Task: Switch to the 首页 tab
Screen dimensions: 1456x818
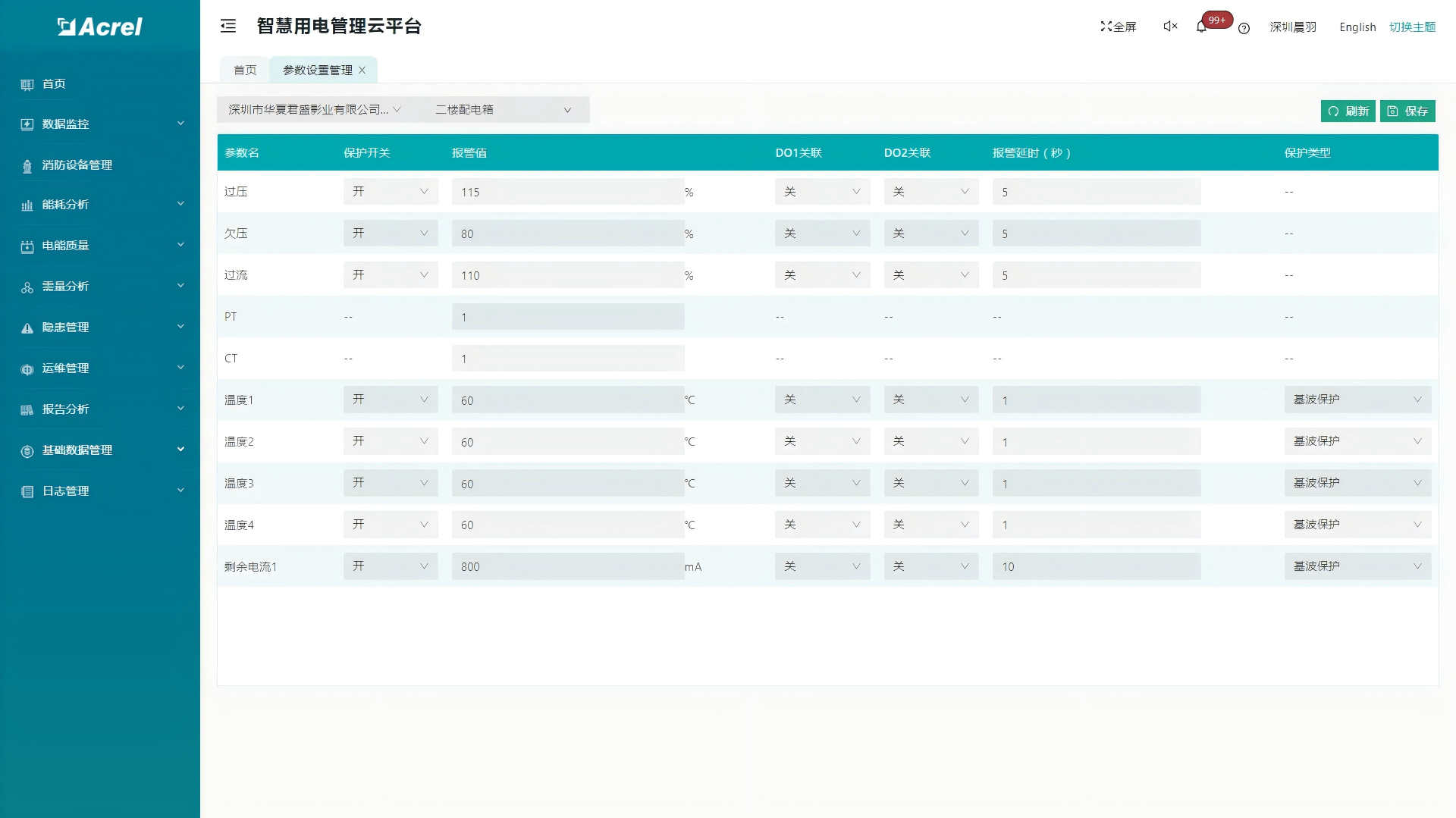Action: pos(245,71)
